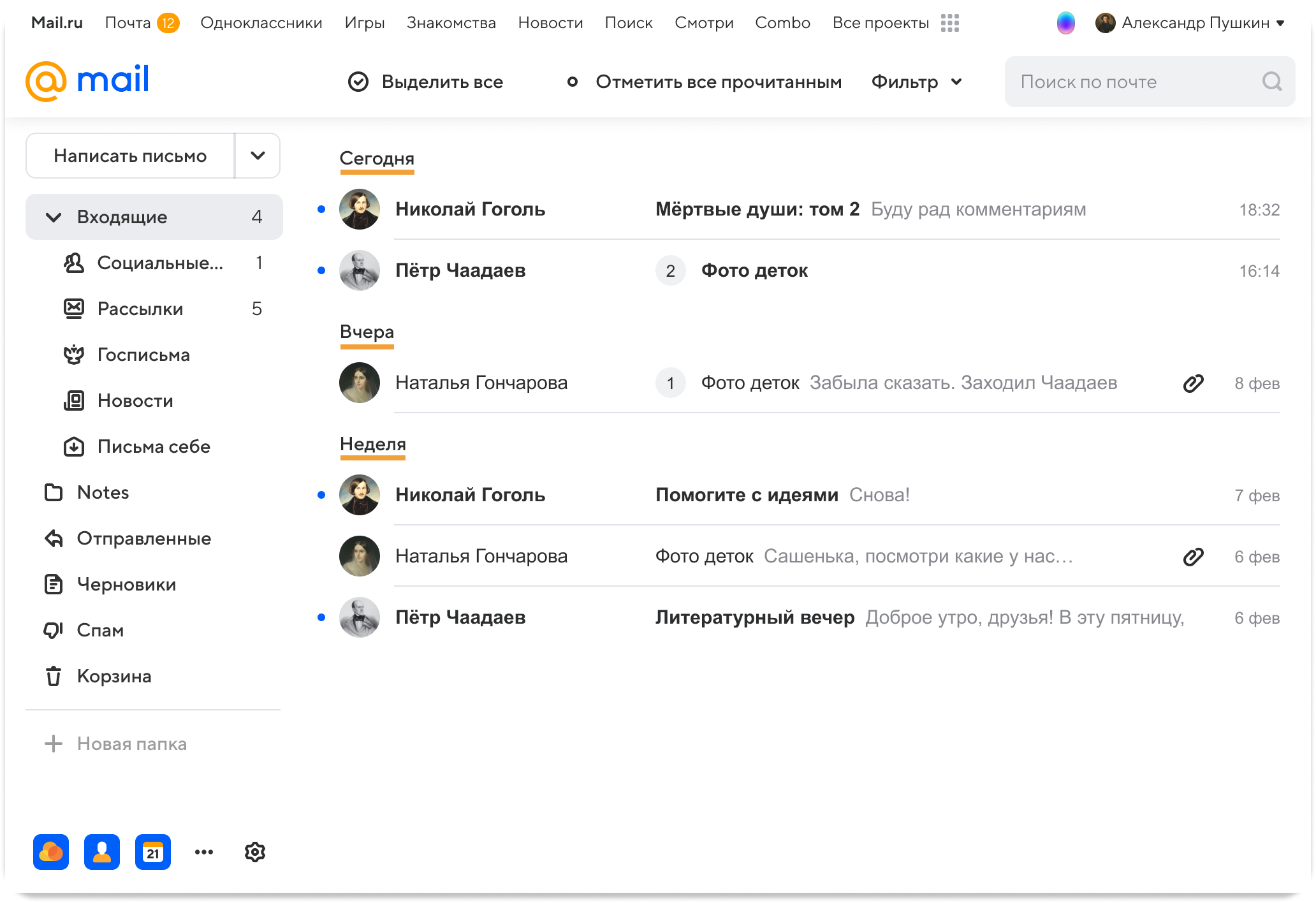The image size is (1316, 903).
Task: Click the Черновики document icon
Action: [x=54, y=584]
